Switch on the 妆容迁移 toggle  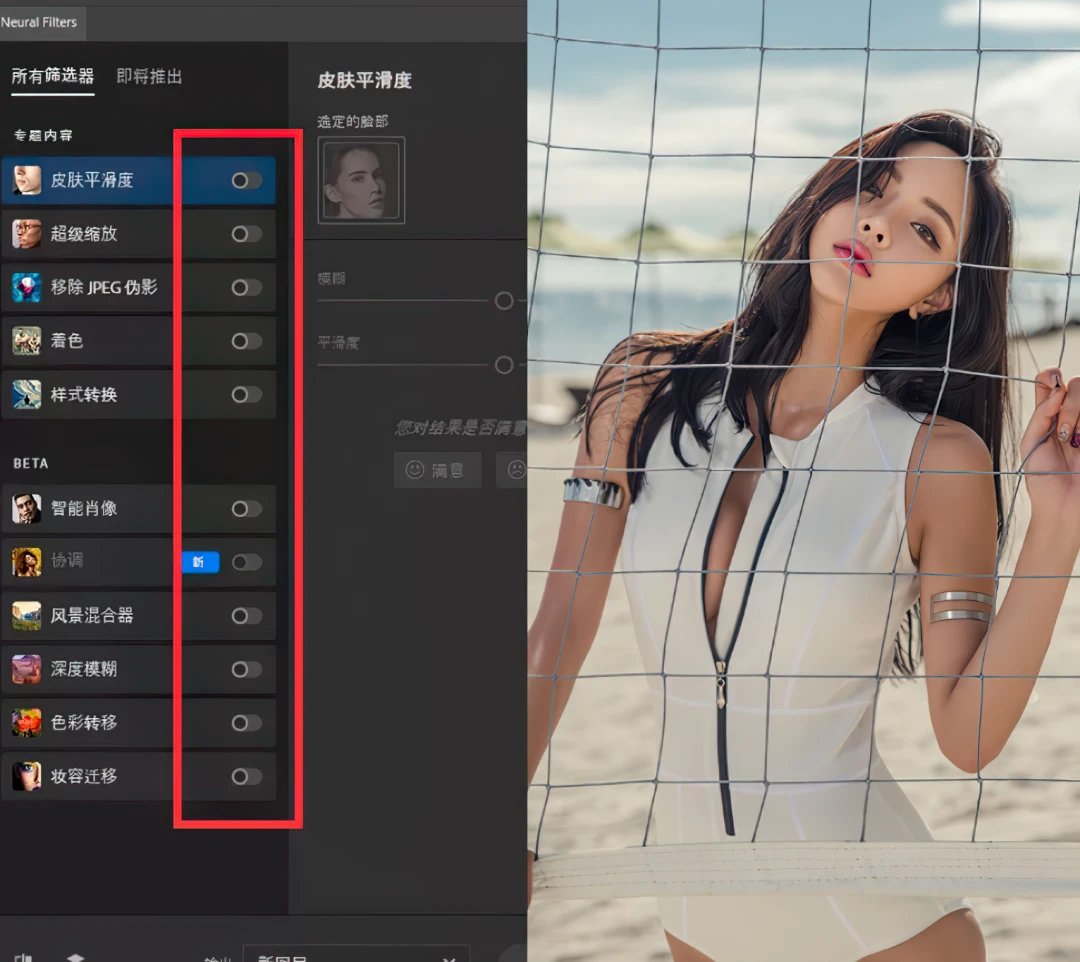coord(247,777)
